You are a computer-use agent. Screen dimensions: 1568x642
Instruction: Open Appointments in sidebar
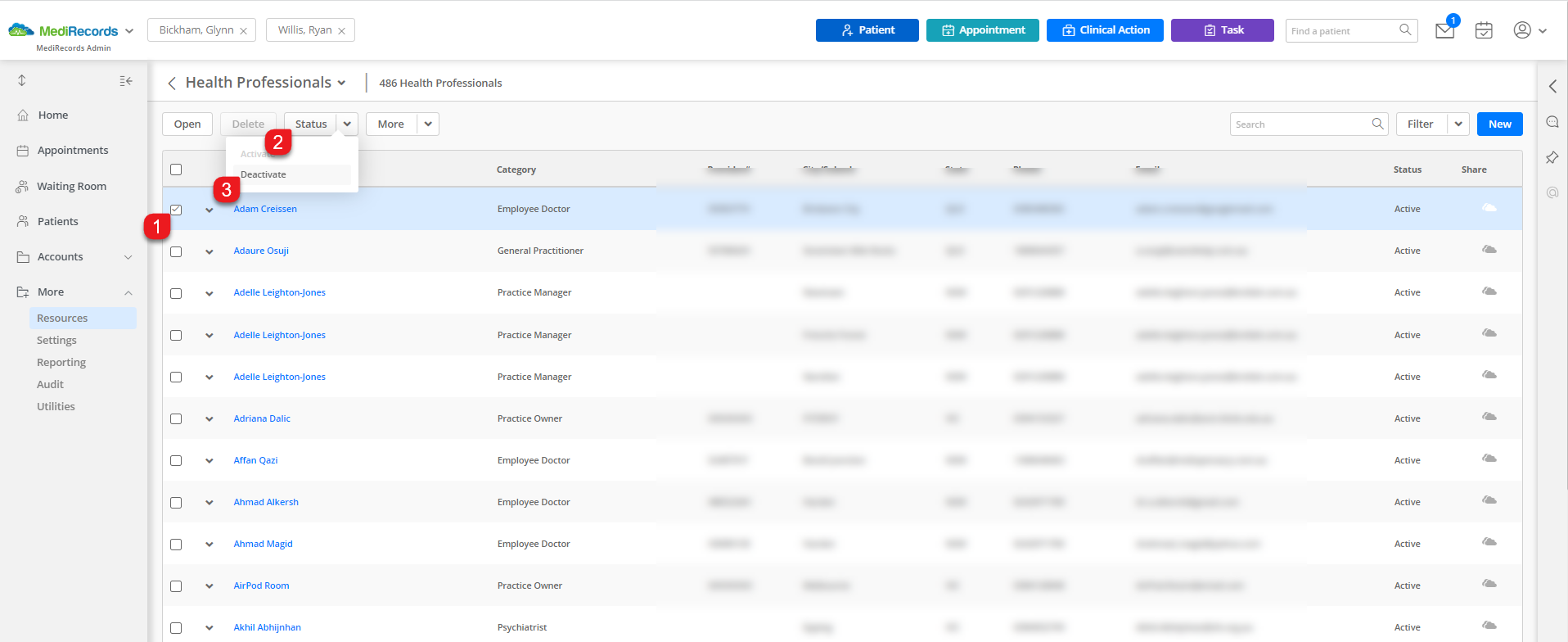pyautogui.click(x=73, y=150)
